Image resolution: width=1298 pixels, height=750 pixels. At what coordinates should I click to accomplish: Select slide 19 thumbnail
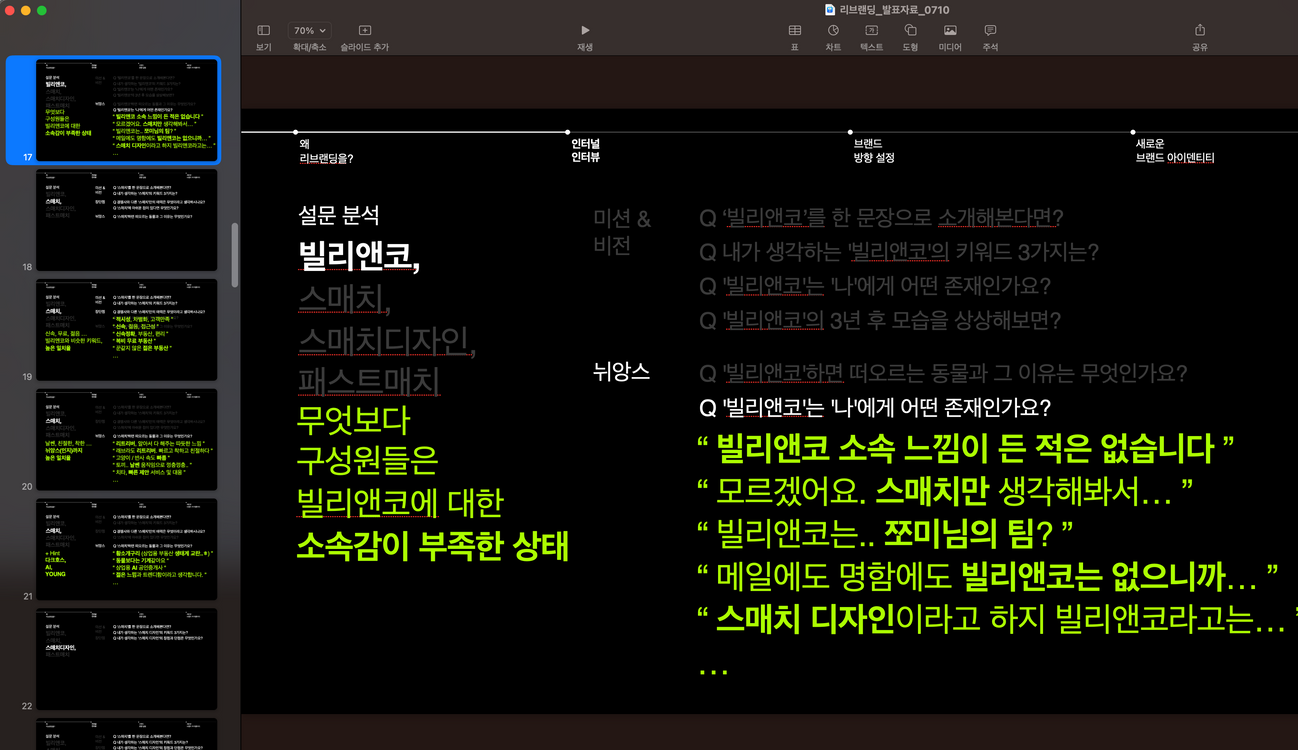pos(127,330)
